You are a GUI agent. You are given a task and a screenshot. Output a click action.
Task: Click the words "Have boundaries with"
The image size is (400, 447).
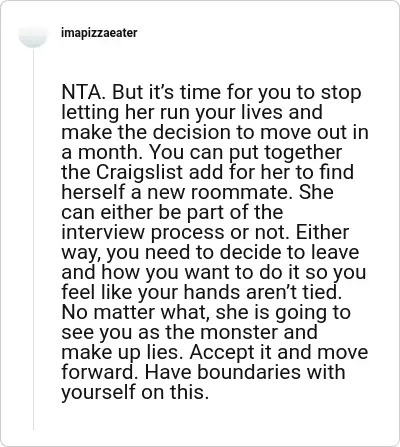[x=245, y=372]
